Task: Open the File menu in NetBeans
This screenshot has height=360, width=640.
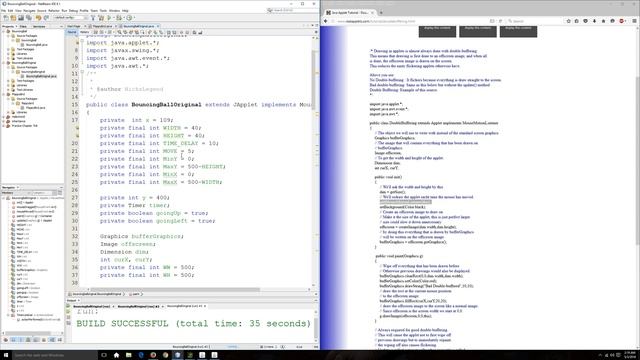Action: coord(3,11)
